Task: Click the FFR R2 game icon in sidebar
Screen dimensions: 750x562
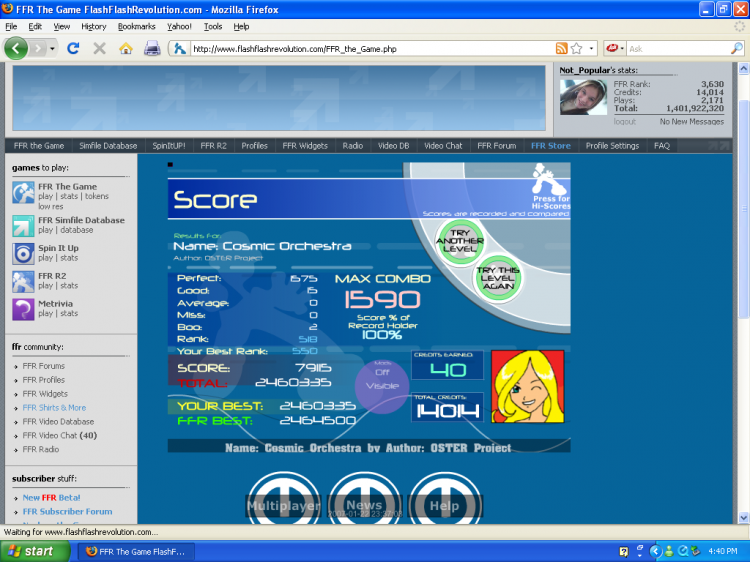Action: (x=24, y=281)
